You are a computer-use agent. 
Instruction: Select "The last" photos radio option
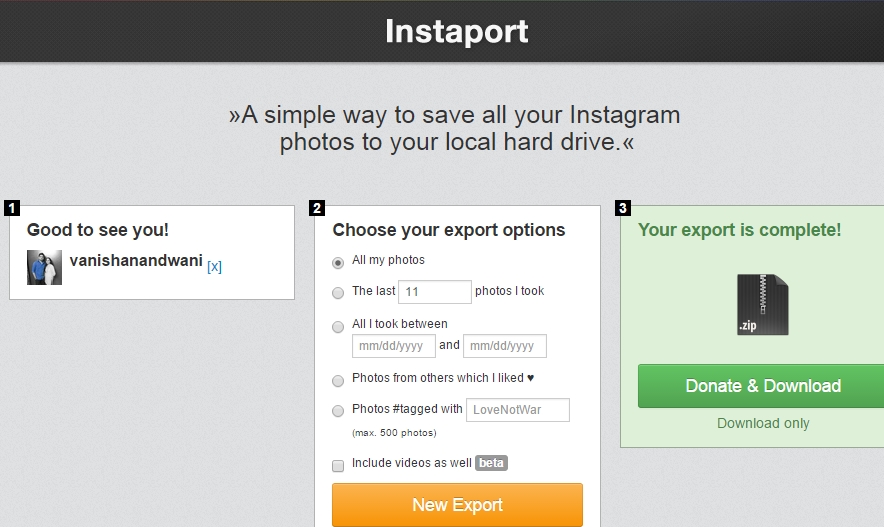click(x=338, y=292)
